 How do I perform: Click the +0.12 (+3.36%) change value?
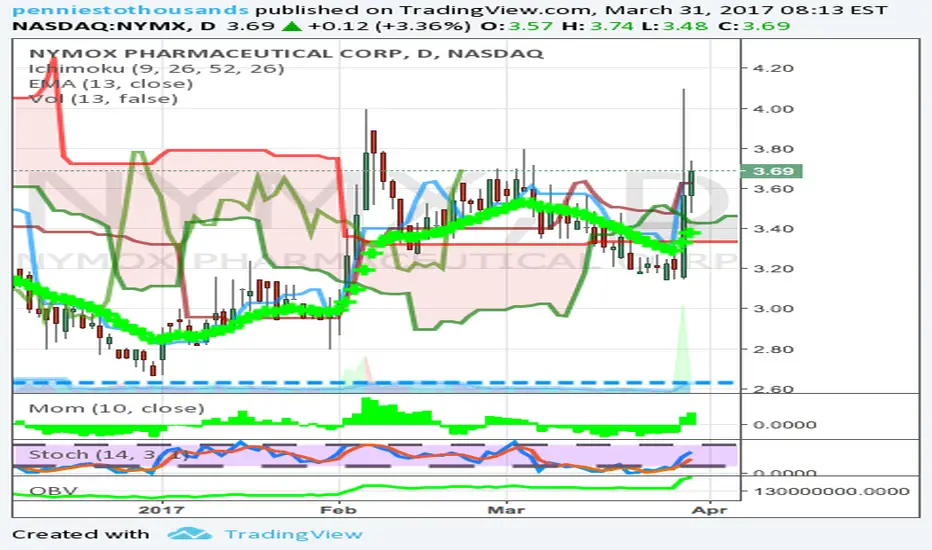389,26
